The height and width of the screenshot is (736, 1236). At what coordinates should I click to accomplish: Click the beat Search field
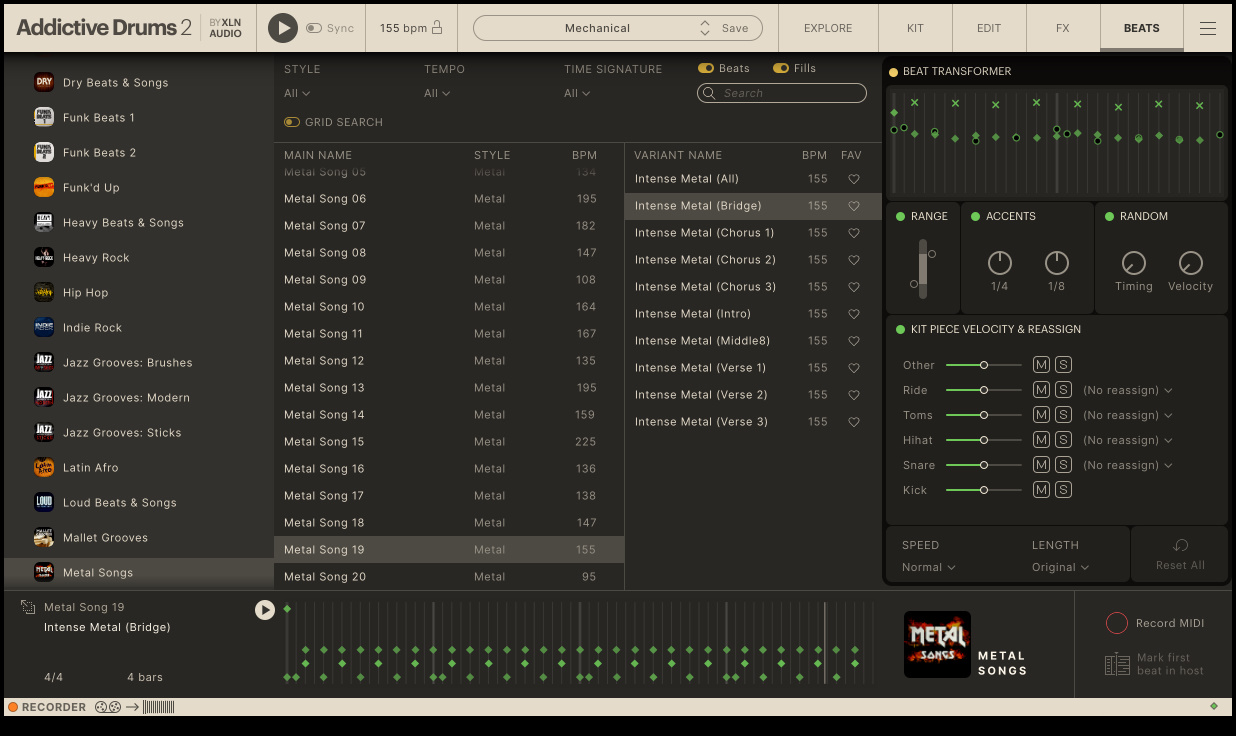pyautogui.click(x=782, y=93)
